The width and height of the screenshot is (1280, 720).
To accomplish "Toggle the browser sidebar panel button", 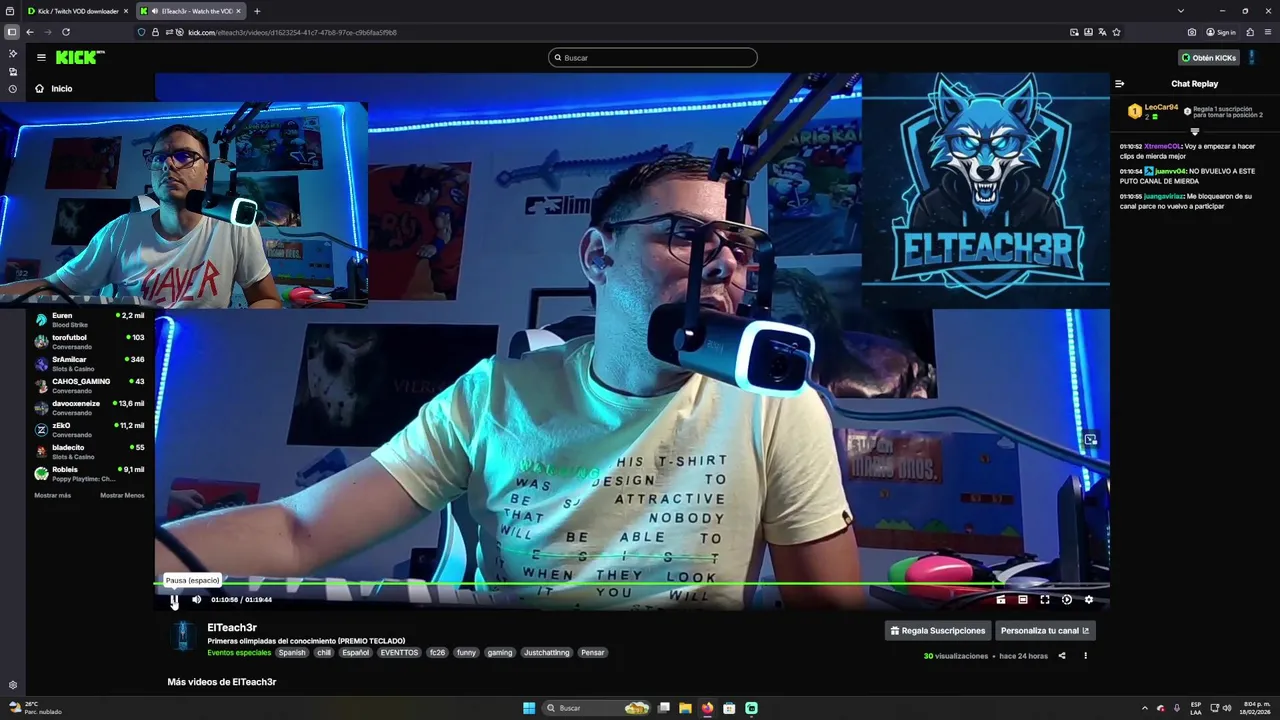I will click(x=12, y=32).
